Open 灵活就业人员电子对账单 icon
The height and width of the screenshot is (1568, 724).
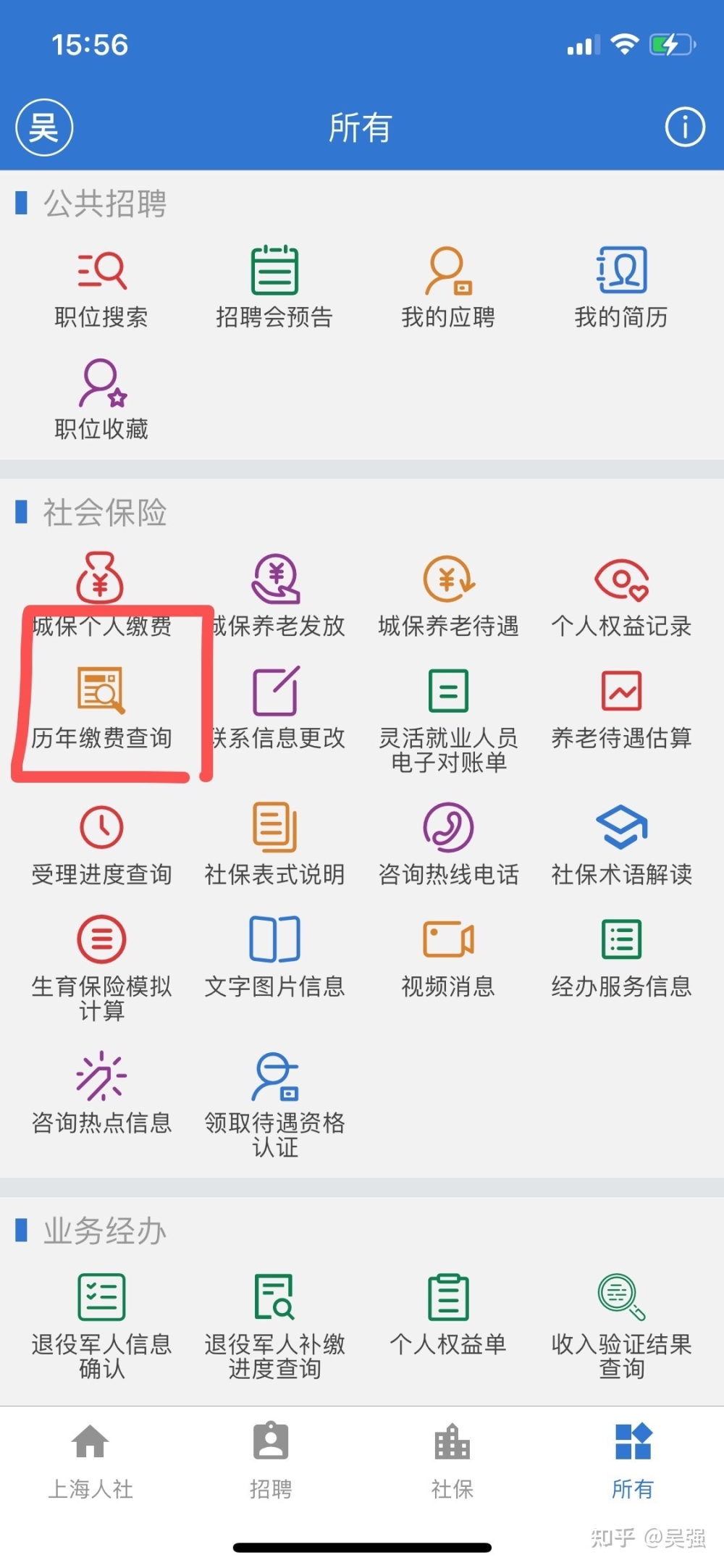coord(448,690)
